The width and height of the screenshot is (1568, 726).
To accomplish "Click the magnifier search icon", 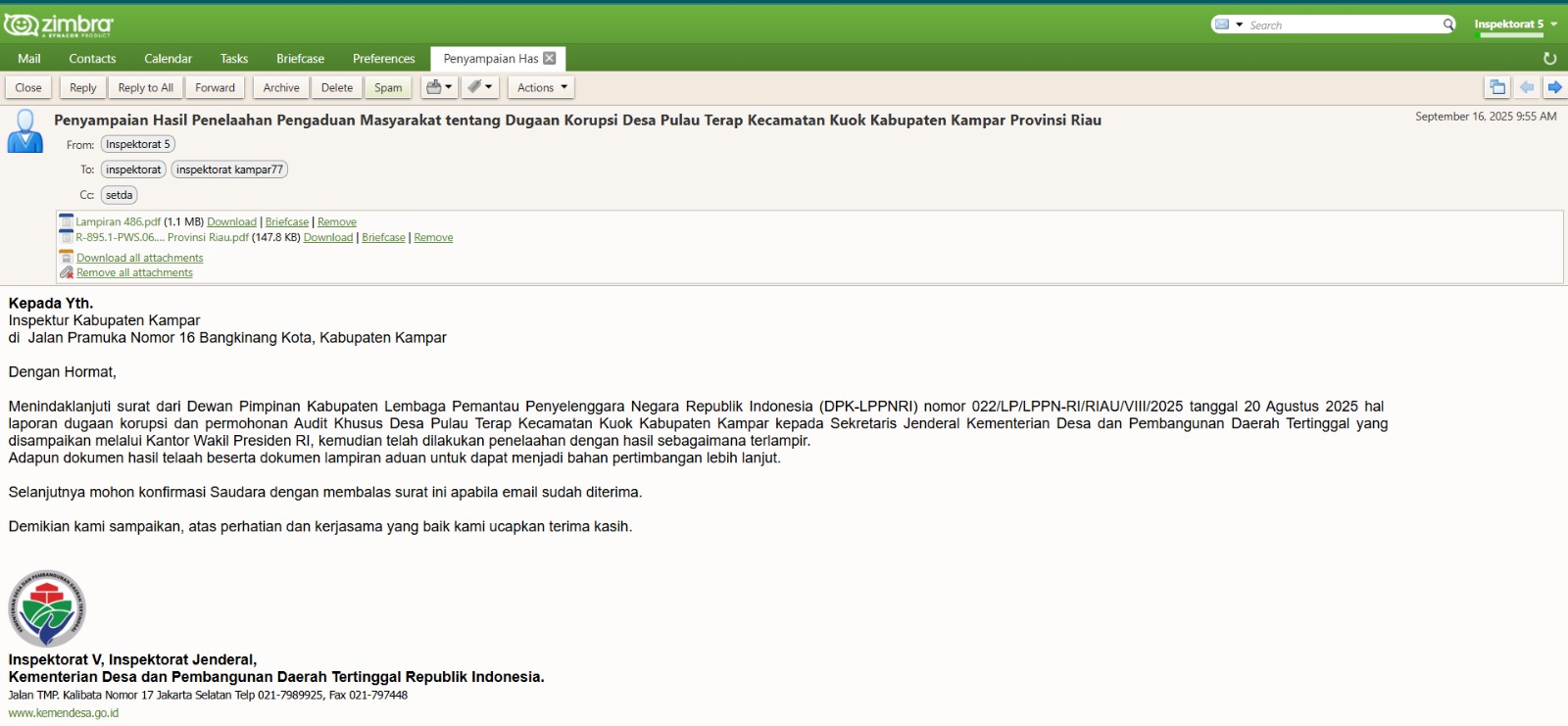I will click(x=1448, y=24).
